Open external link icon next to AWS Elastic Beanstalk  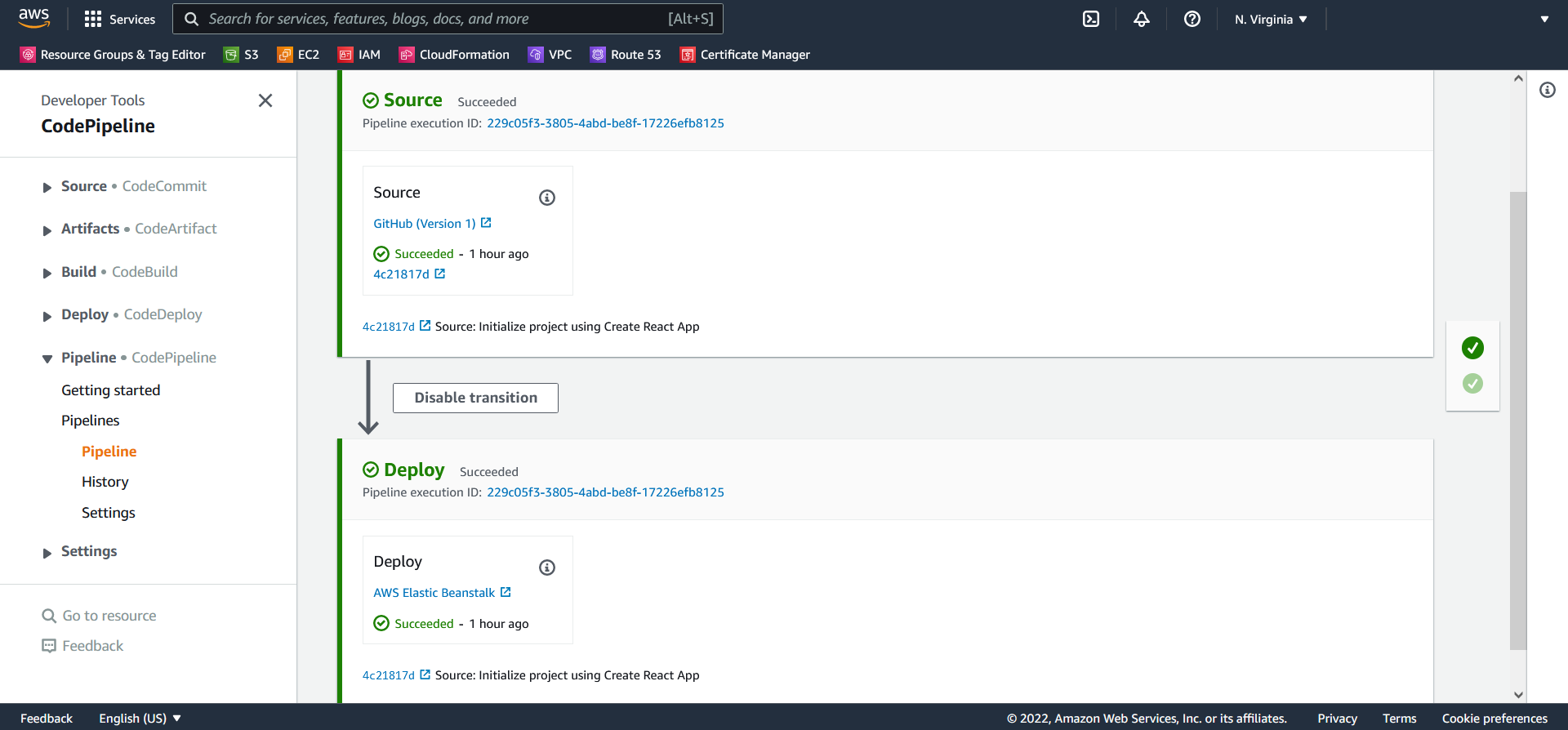tap(506, 592)
